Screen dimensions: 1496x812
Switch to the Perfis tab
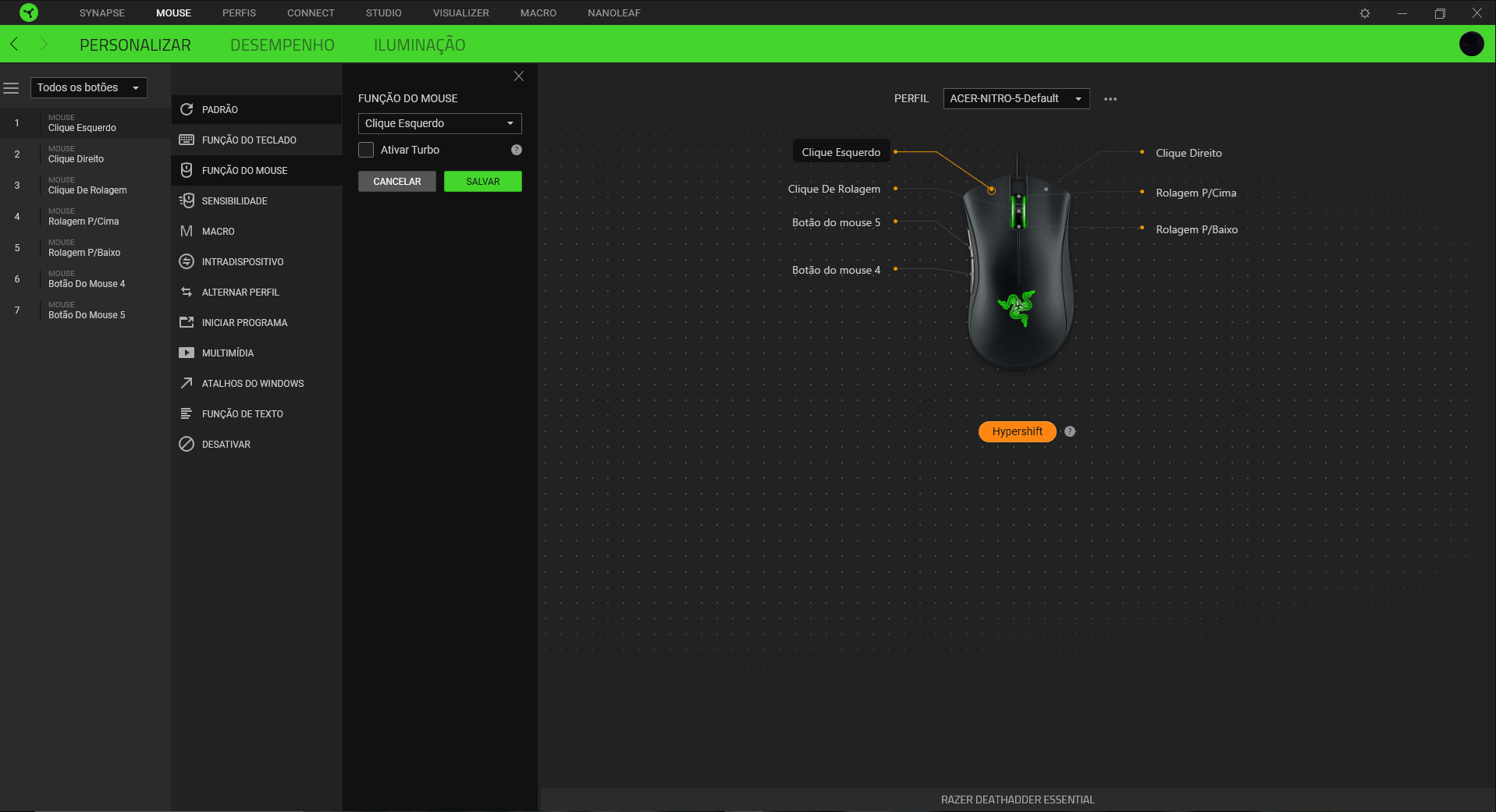pyautogui.click(x=239, y=13)
